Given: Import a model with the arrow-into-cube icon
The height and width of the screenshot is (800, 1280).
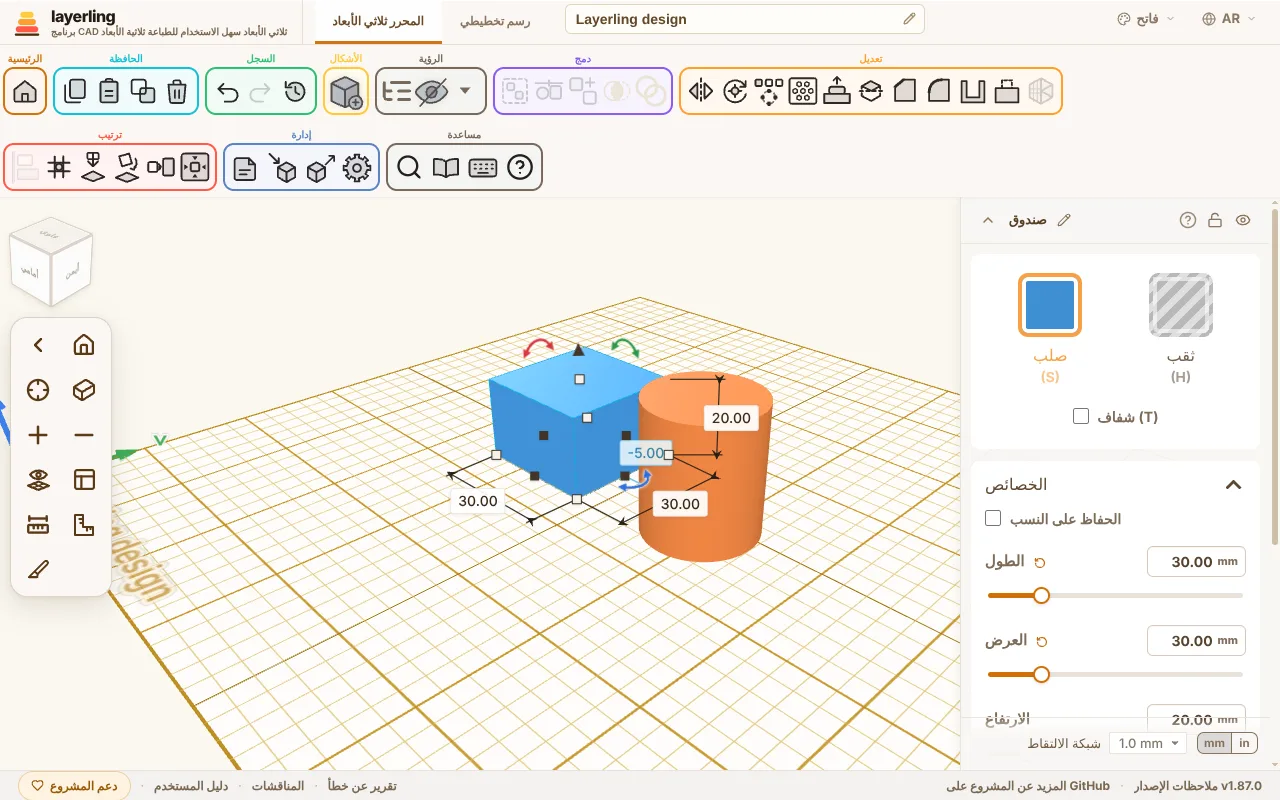Looking at the screenshot, I should tap(282, 168).
